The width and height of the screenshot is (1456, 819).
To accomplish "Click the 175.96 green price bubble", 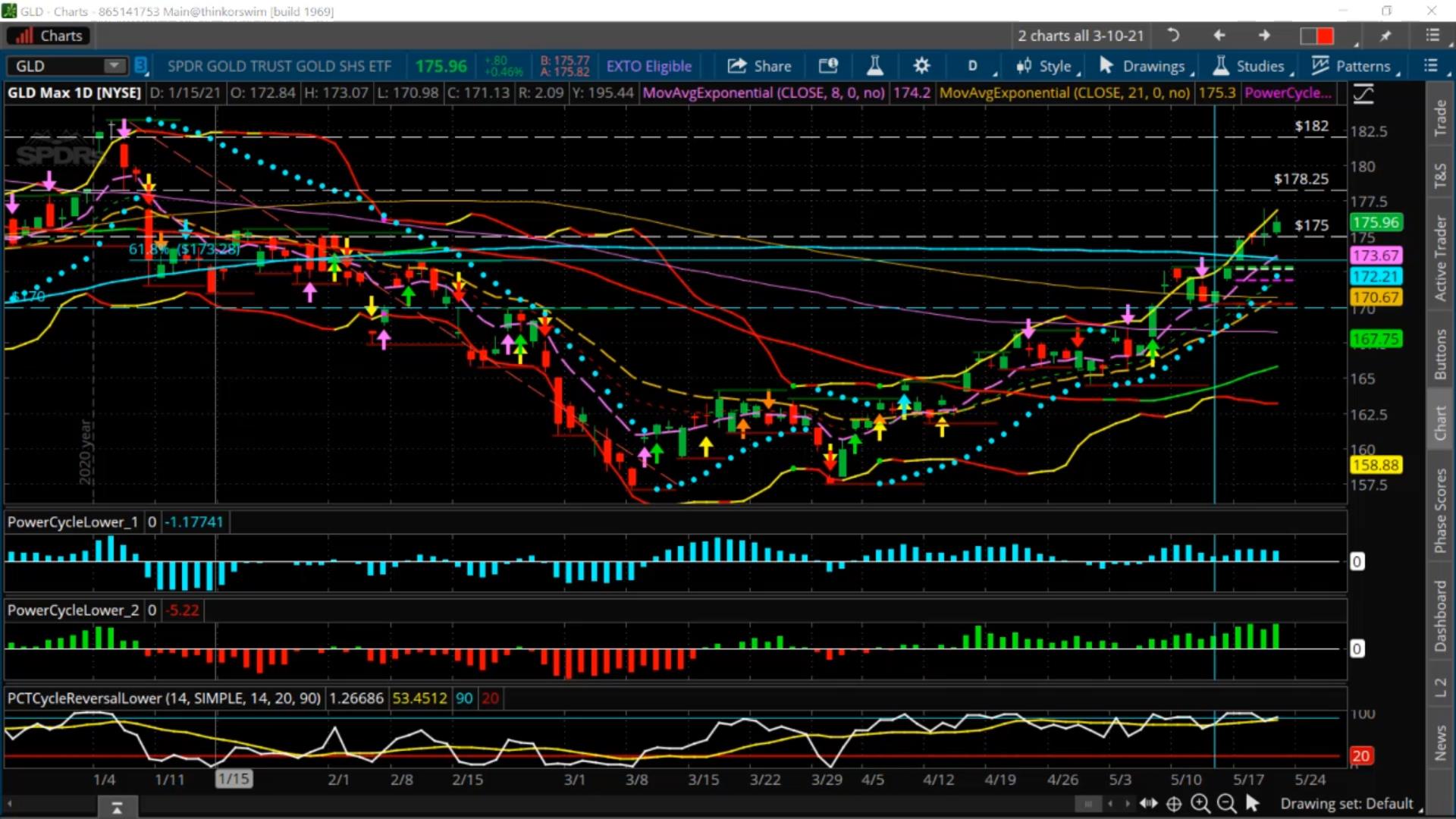I will click(x=1376, y=222).
